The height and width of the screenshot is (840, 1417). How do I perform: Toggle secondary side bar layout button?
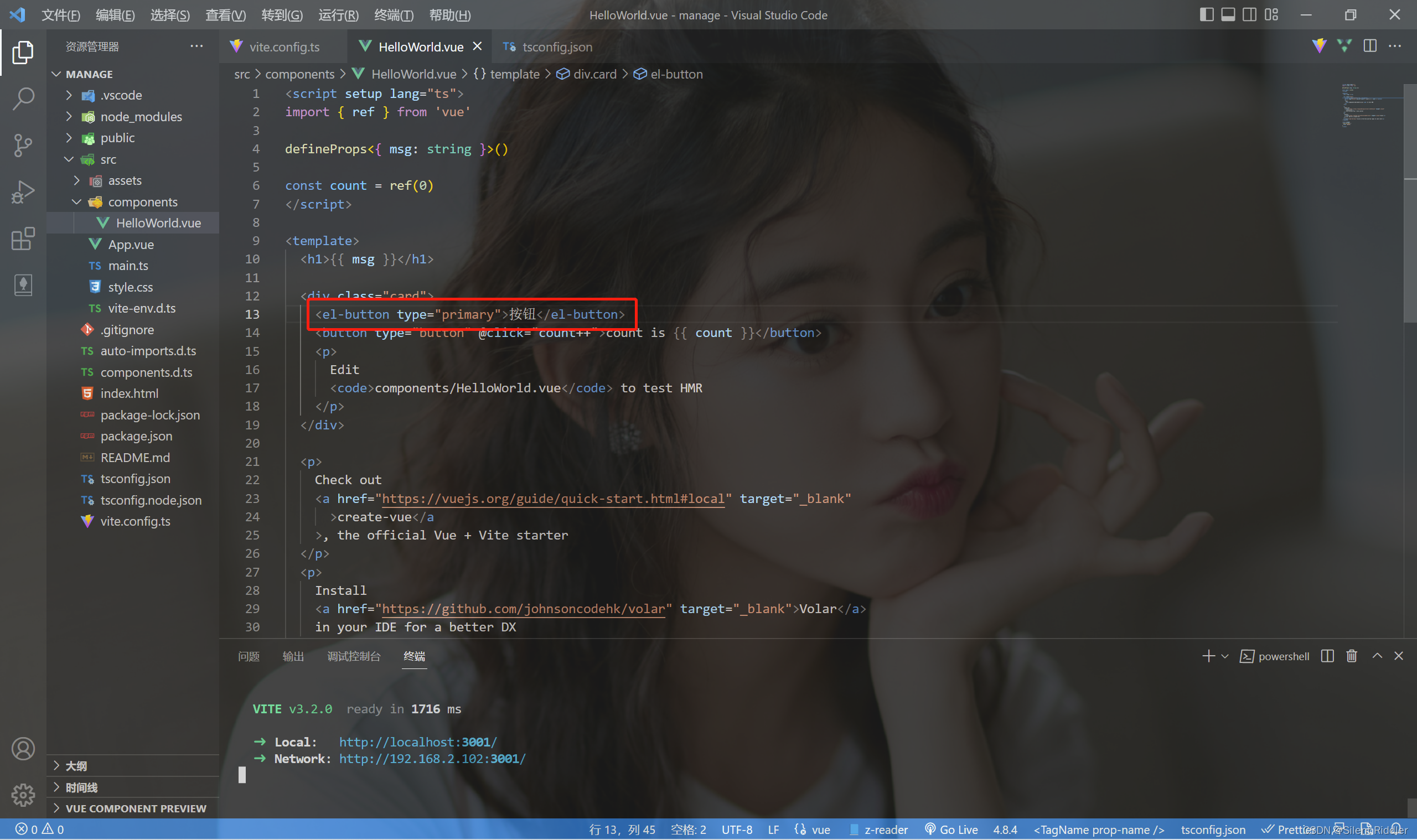[1249, 15]
